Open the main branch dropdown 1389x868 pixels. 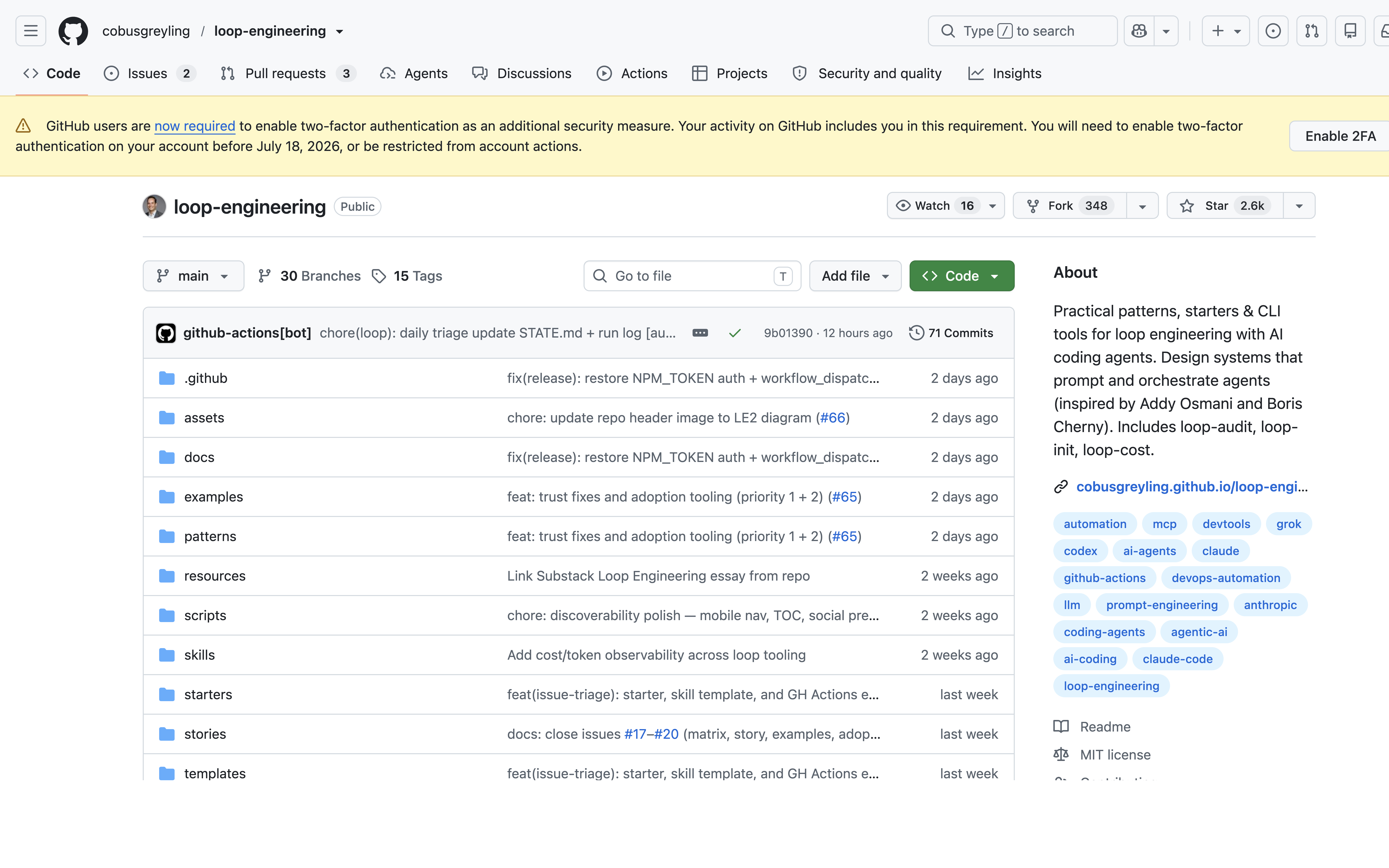[x=193, y=276]
